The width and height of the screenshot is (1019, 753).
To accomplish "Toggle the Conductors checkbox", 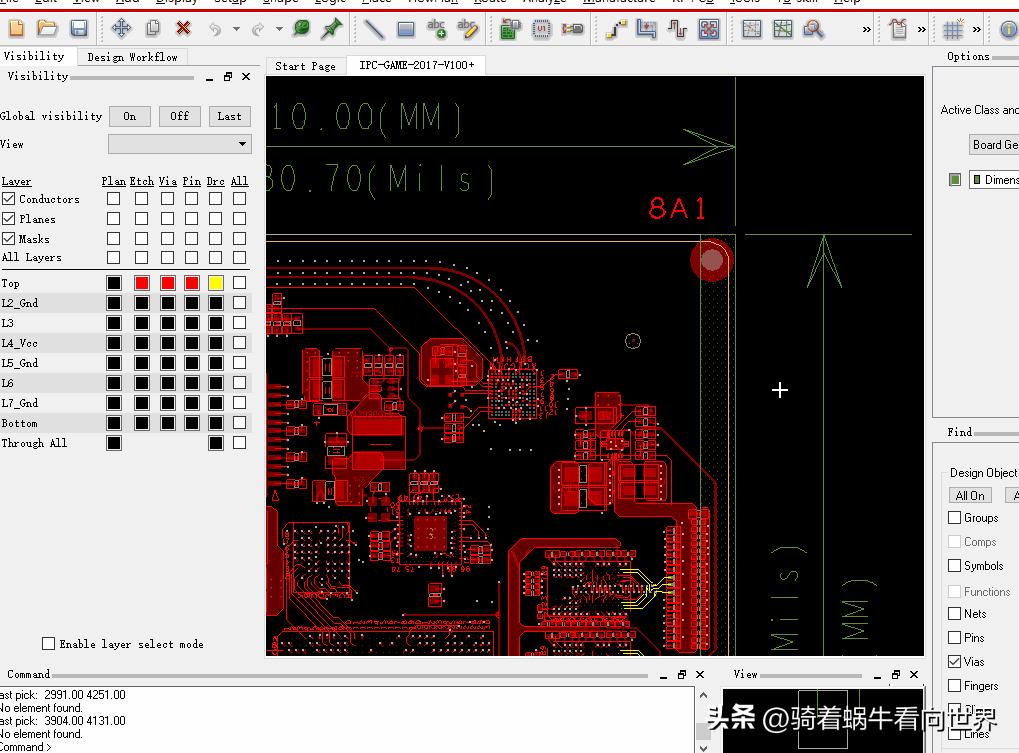I will click(x=9, y=199).
